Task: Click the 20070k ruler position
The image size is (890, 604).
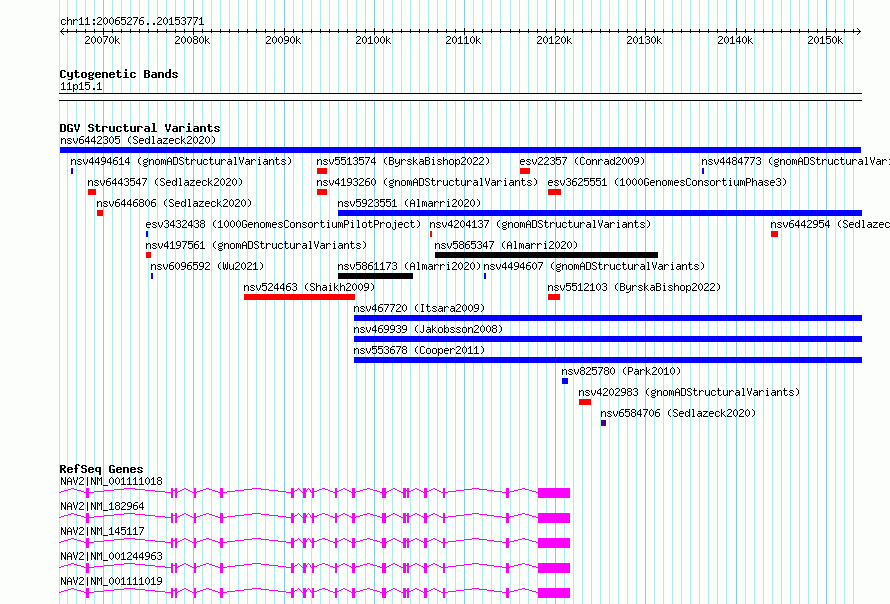Action: [x=102, y=40]
